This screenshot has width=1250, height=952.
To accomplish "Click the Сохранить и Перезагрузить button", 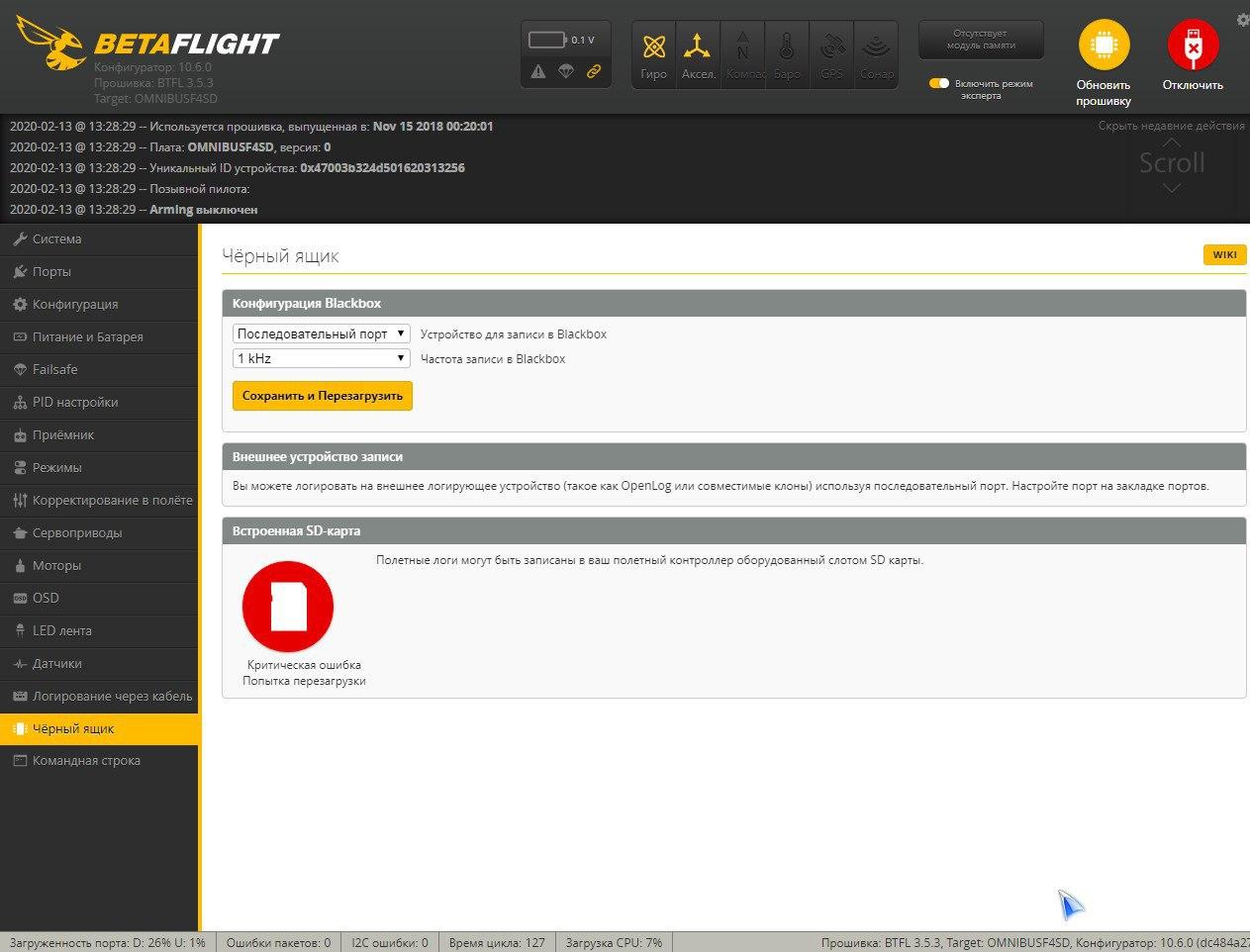I will pyautogui.click(x=322, y=395).
